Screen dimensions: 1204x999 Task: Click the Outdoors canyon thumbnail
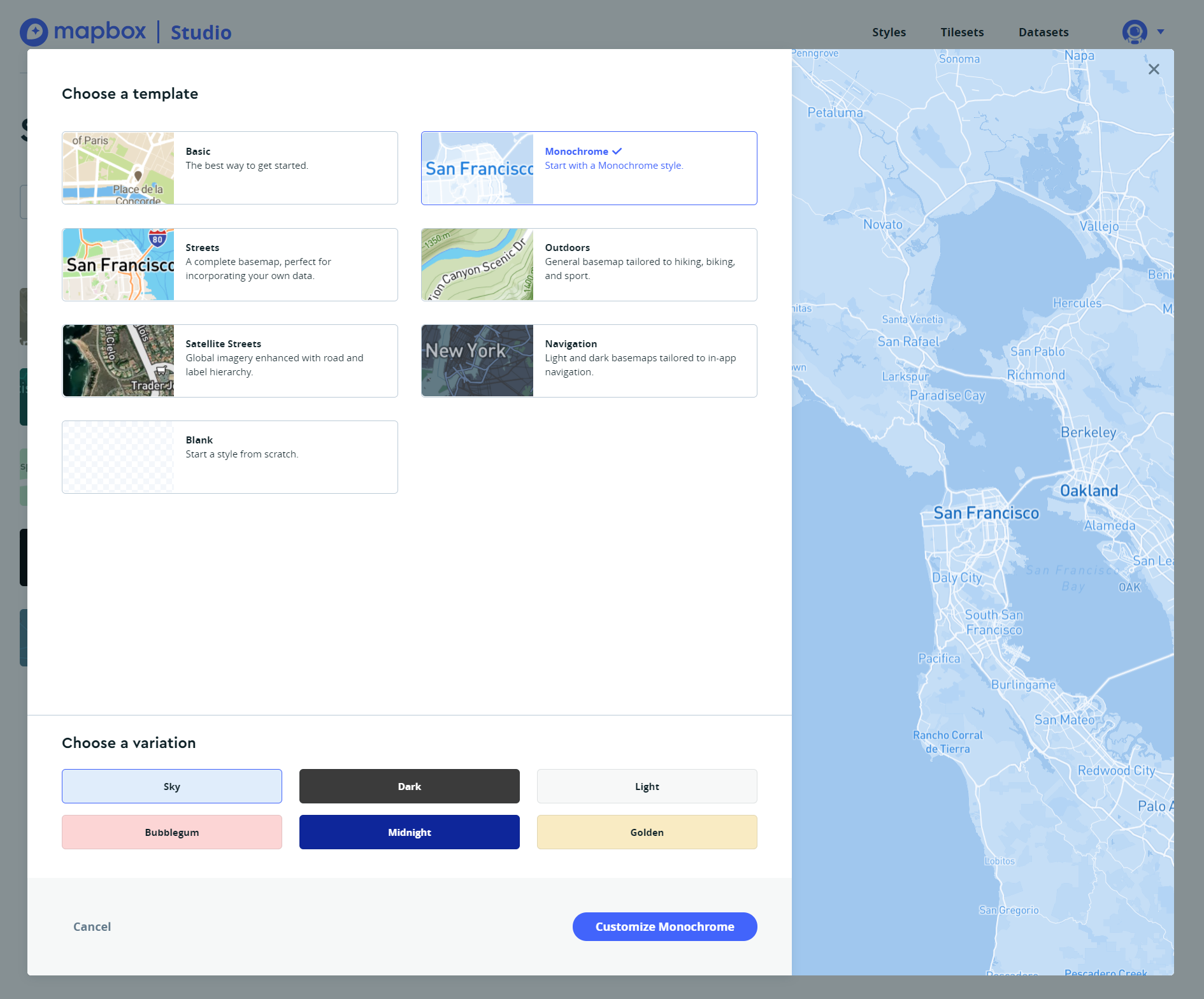click(478, 264)
